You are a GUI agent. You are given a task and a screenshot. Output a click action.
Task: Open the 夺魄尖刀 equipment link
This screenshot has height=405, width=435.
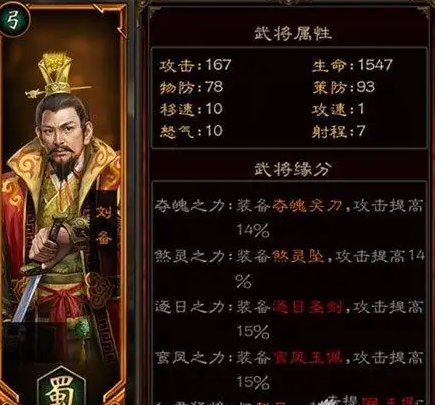(307, 206)
